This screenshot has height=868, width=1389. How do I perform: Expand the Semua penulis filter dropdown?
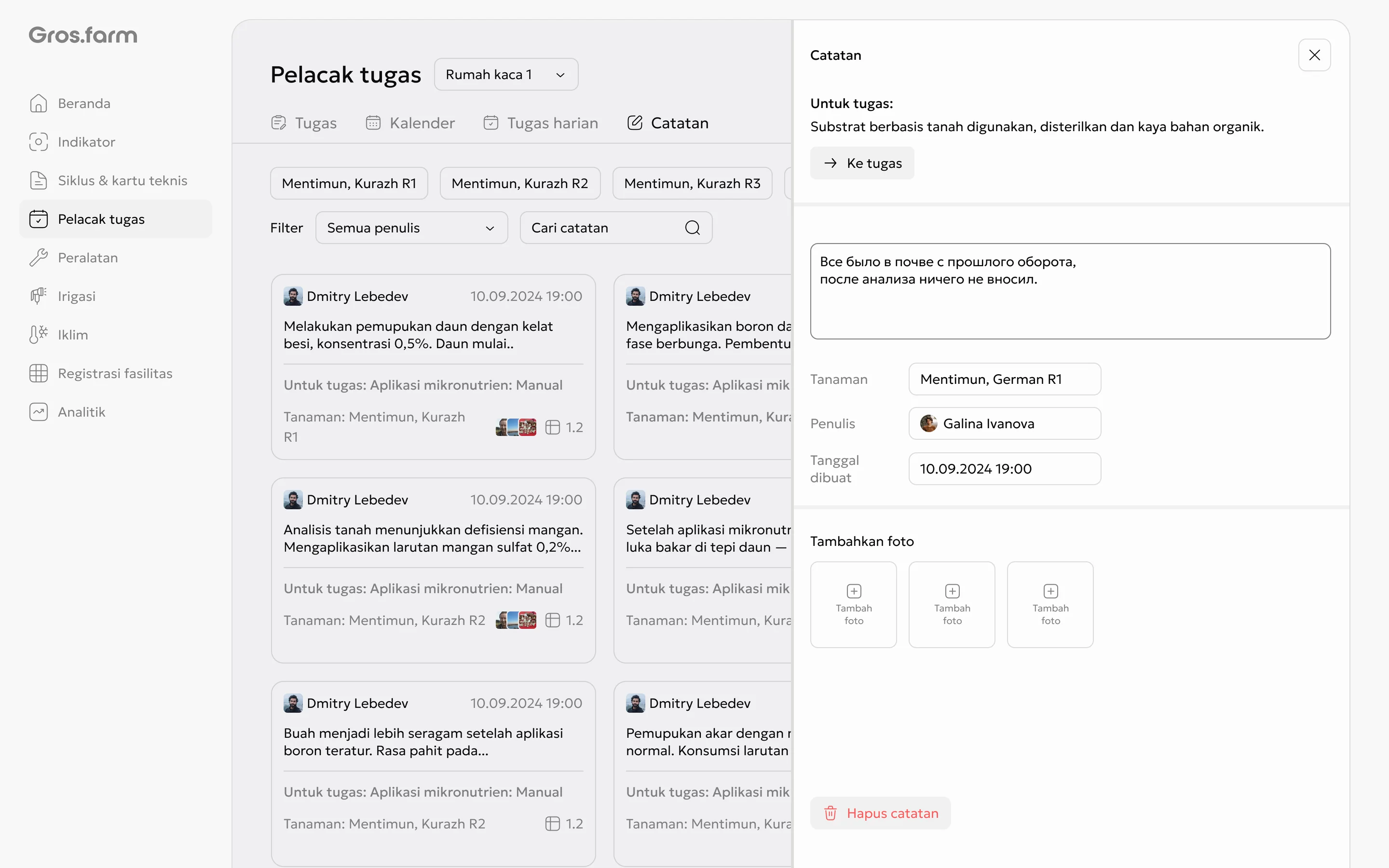tap(411, 228)
